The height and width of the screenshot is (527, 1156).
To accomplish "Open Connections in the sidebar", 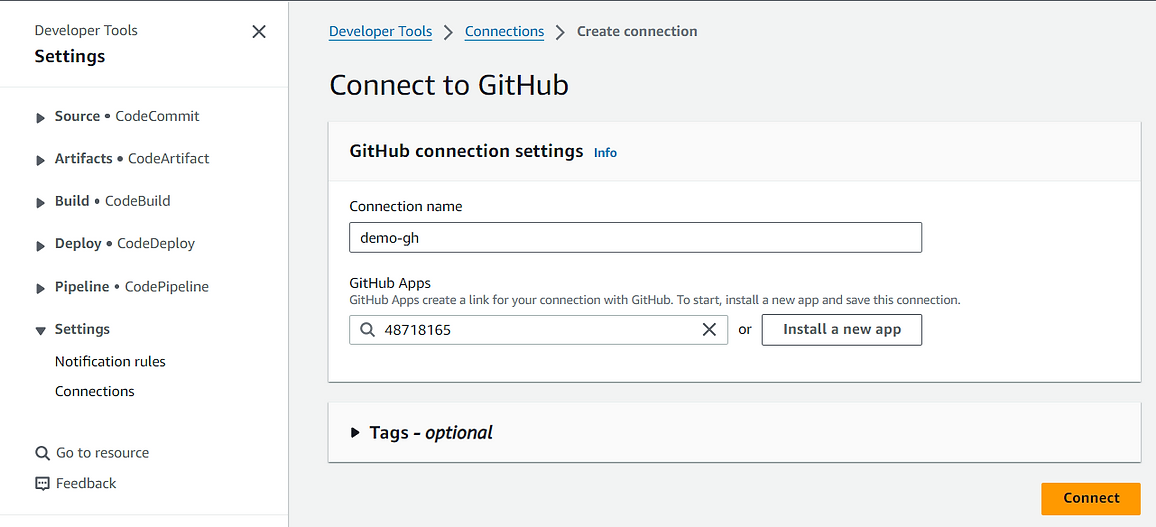I will [94, 391].
